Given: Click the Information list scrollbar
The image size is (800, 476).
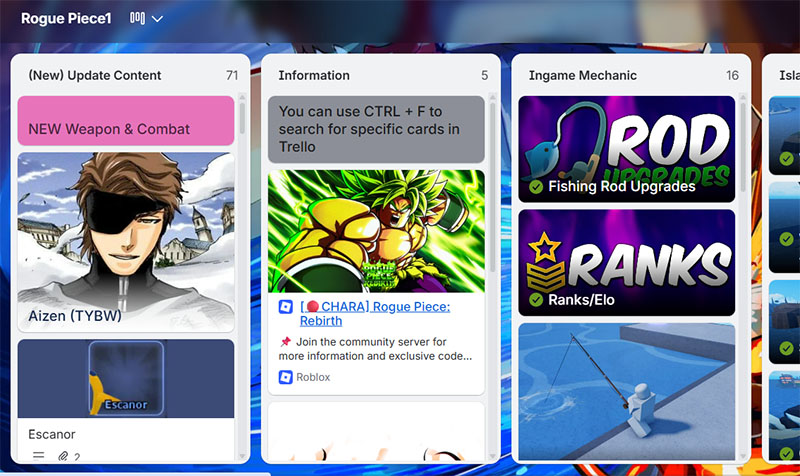Looking at the screenshot, I should coord(492,187).
